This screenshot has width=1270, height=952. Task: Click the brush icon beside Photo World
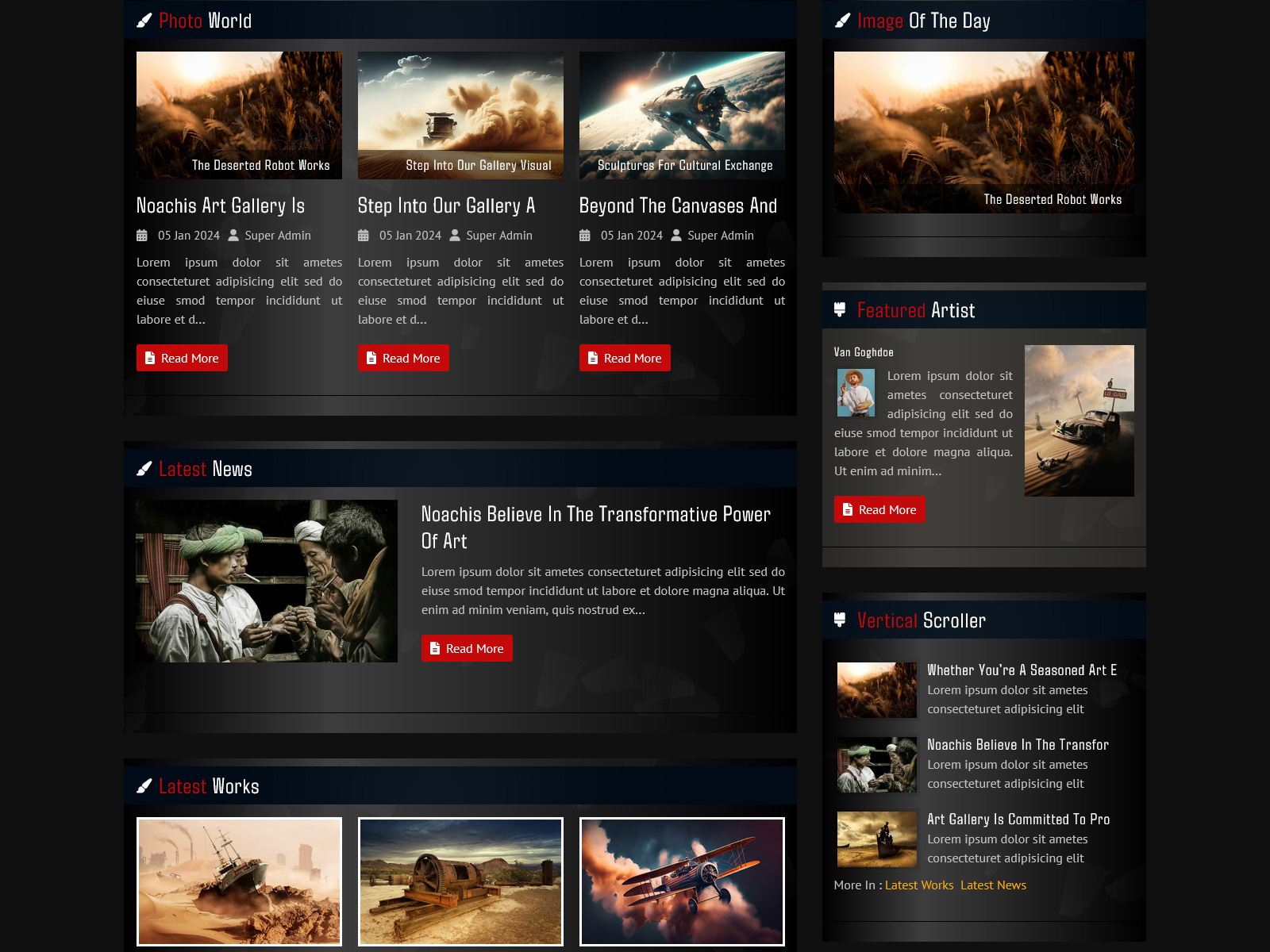[144, 21]
